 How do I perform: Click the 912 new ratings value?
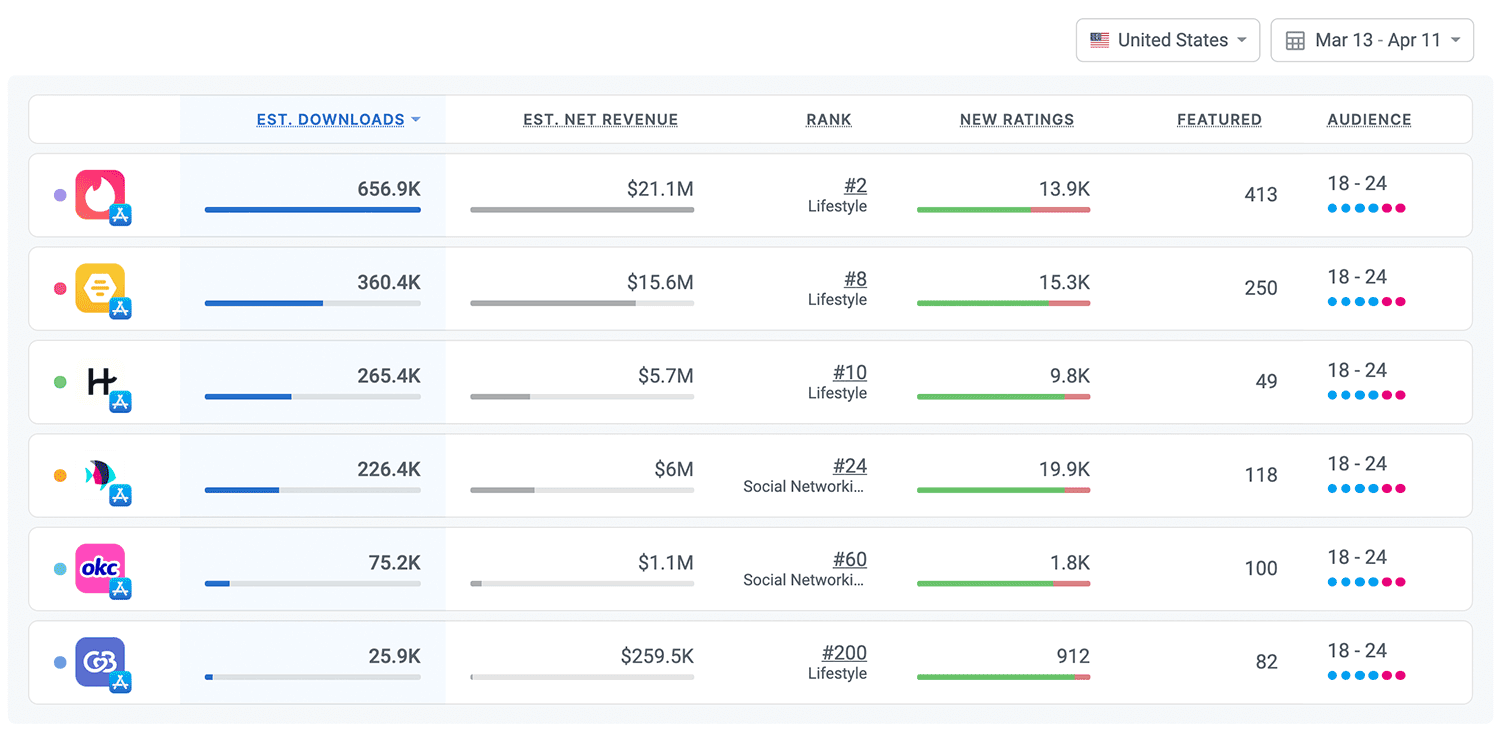(x=1073, y=656)
